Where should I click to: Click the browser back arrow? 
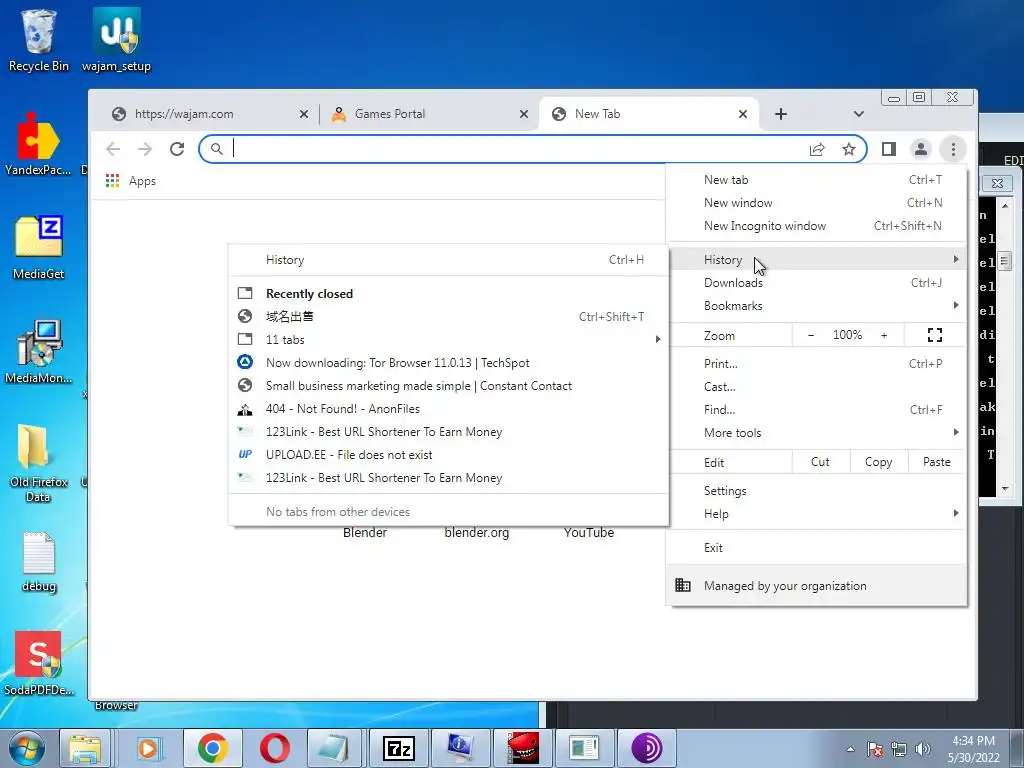click(113, 149)
